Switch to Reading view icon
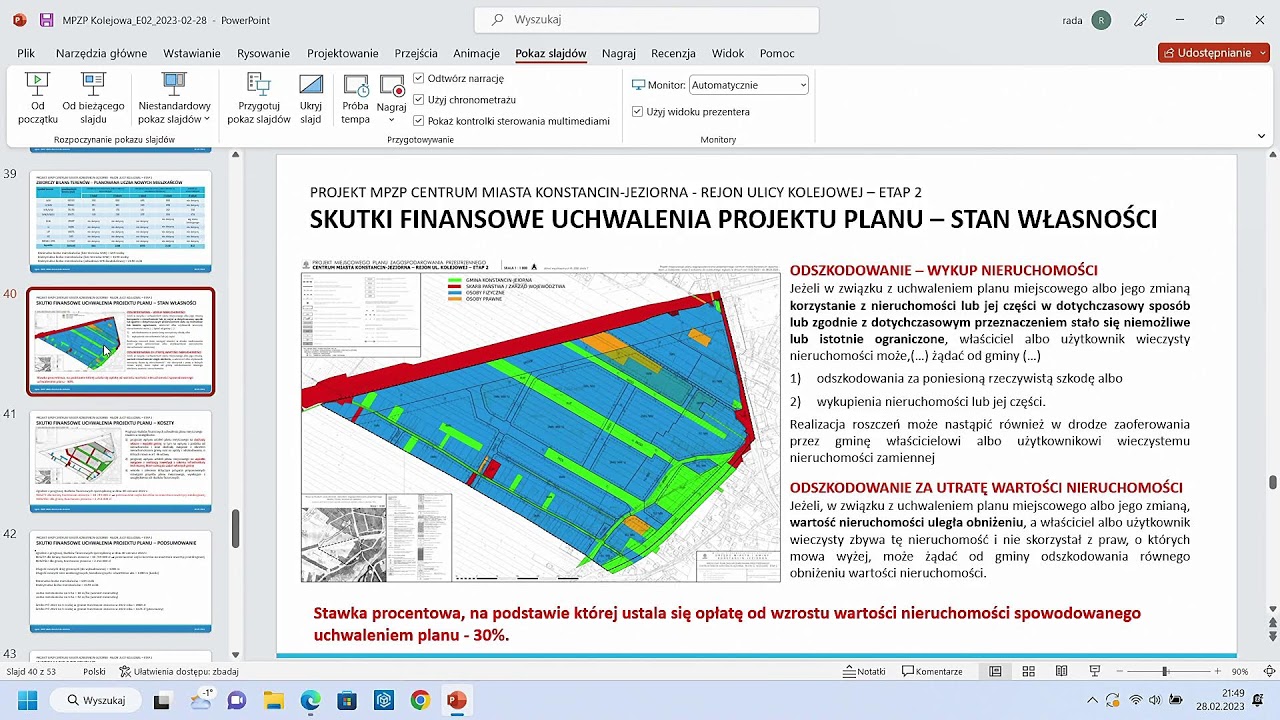1280x720 pixels. 1061,672
